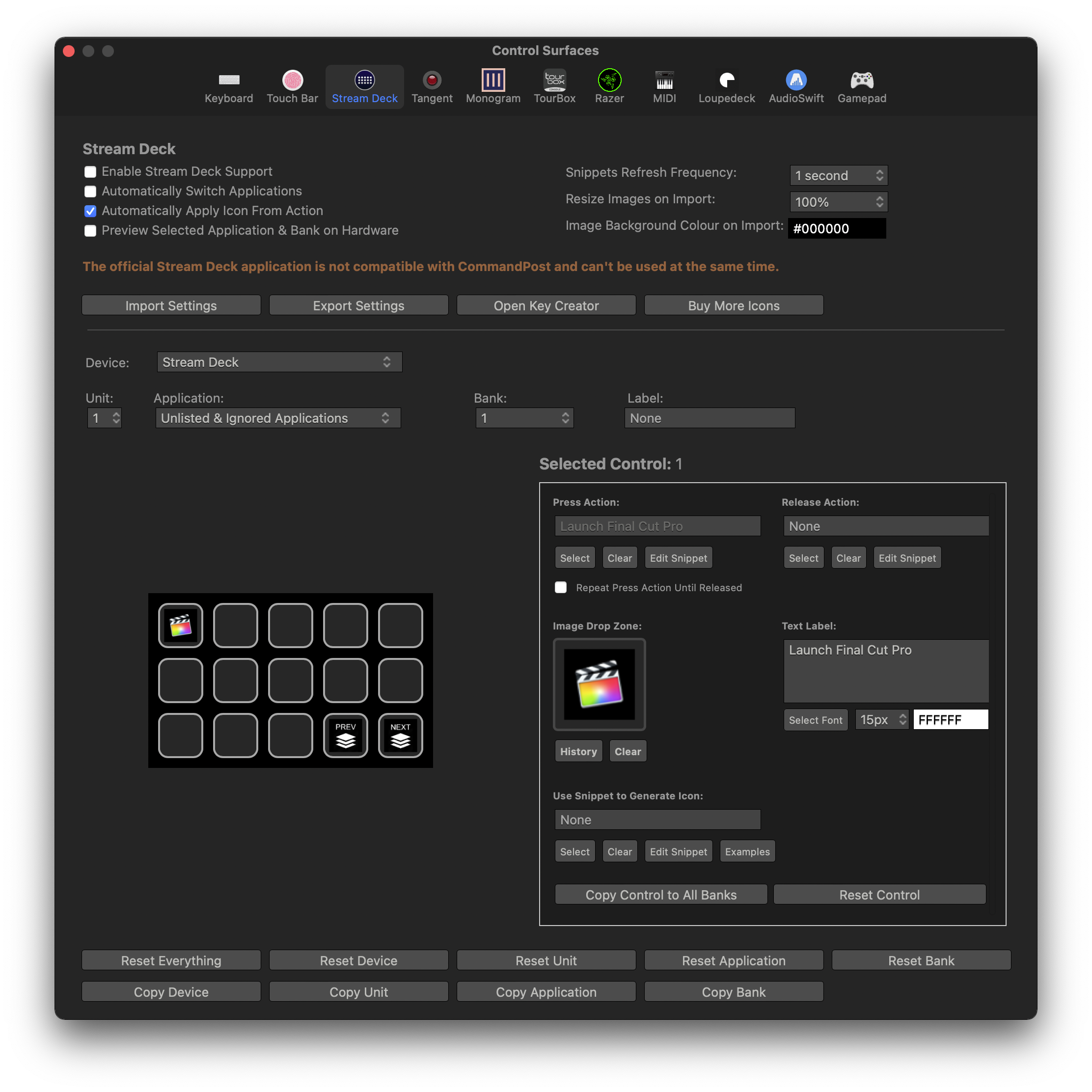1092x1092 pixels.
Task: Open the TourBox panel
Action: [x=554, y=87]
